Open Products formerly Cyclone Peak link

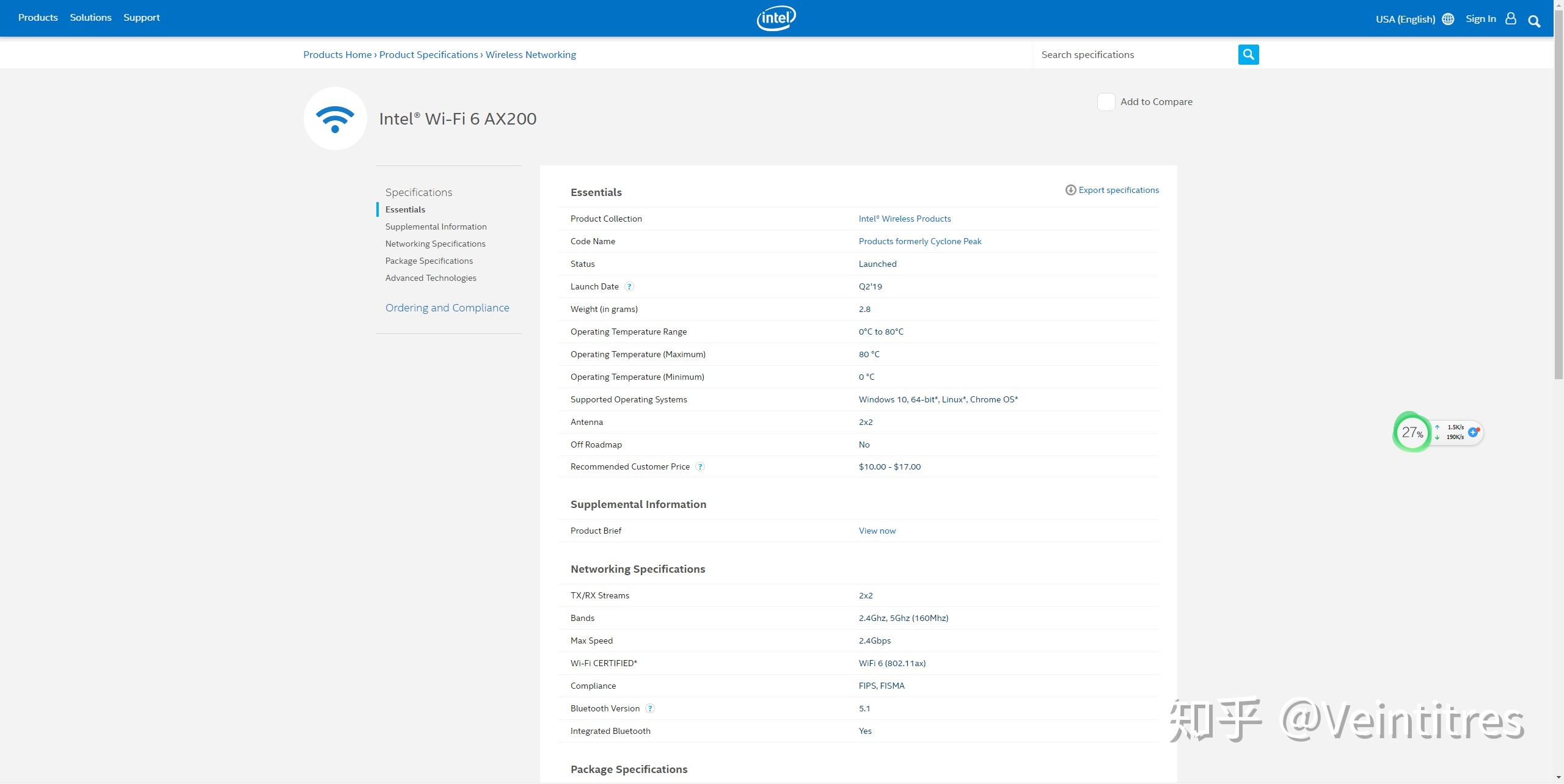[x=920, y=241]
